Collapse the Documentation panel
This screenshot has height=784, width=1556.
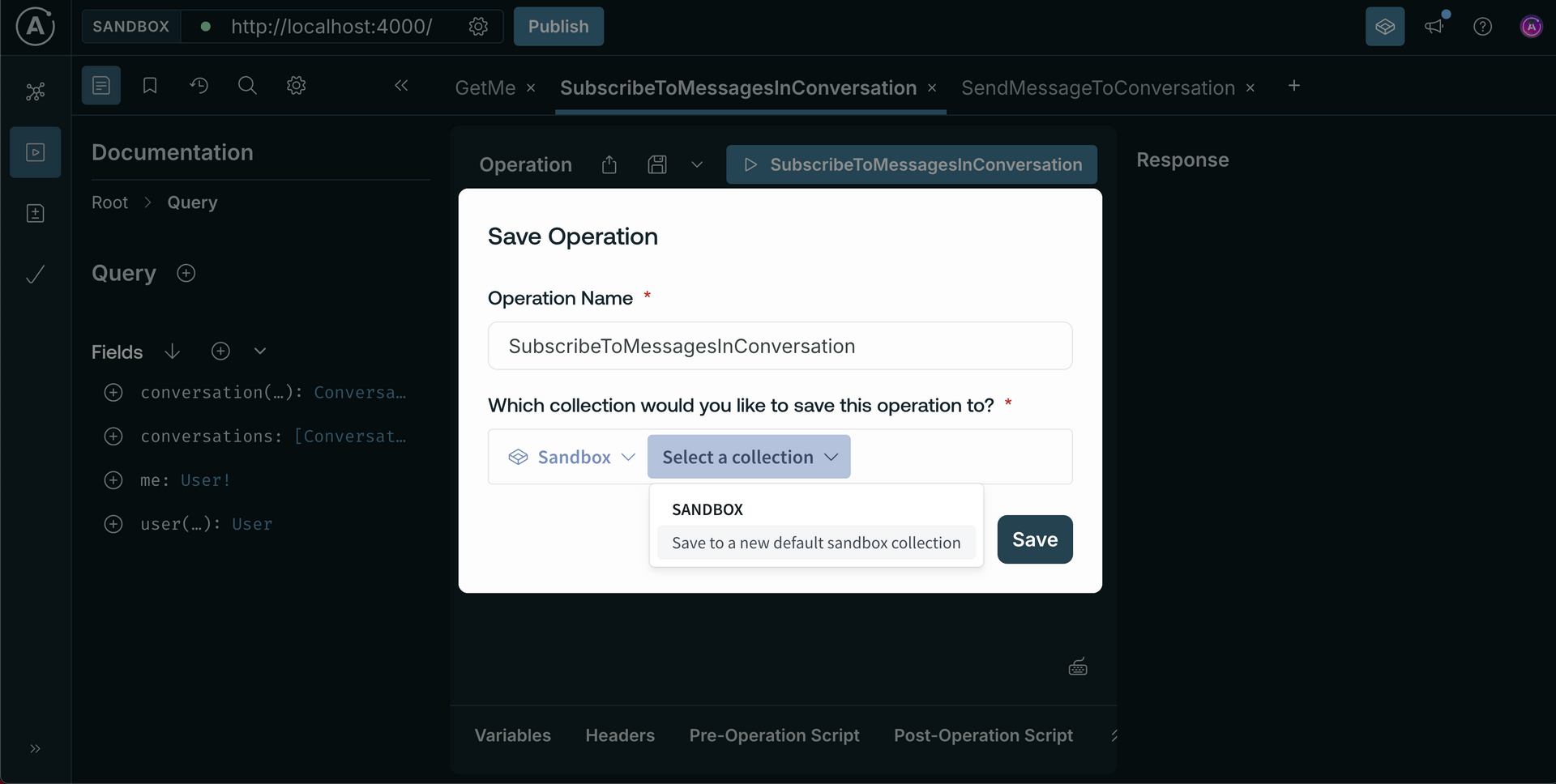pos(402,85)
